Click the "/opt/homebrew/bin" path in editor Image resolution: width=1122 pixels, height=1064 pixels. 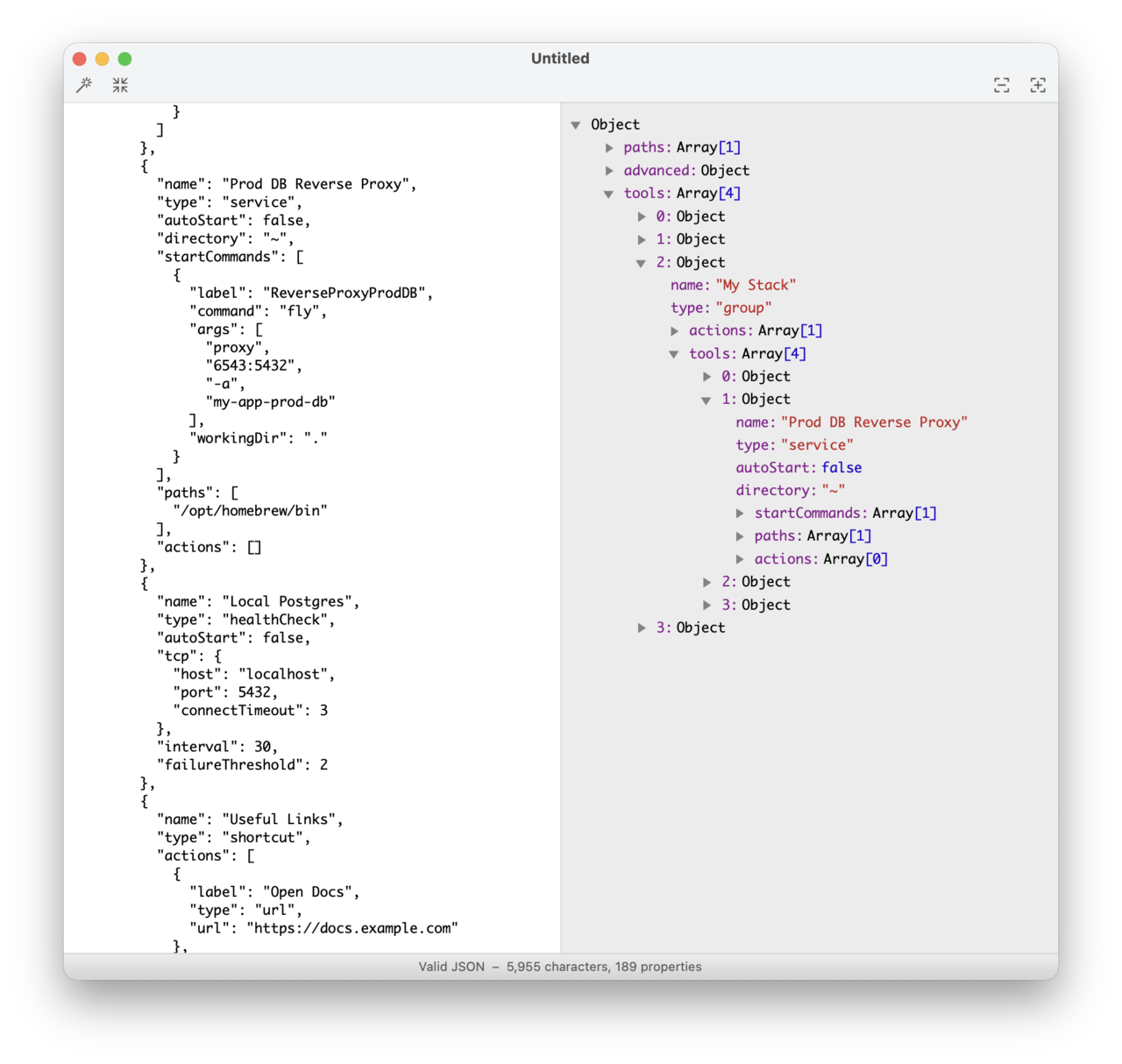click(250, 510)
